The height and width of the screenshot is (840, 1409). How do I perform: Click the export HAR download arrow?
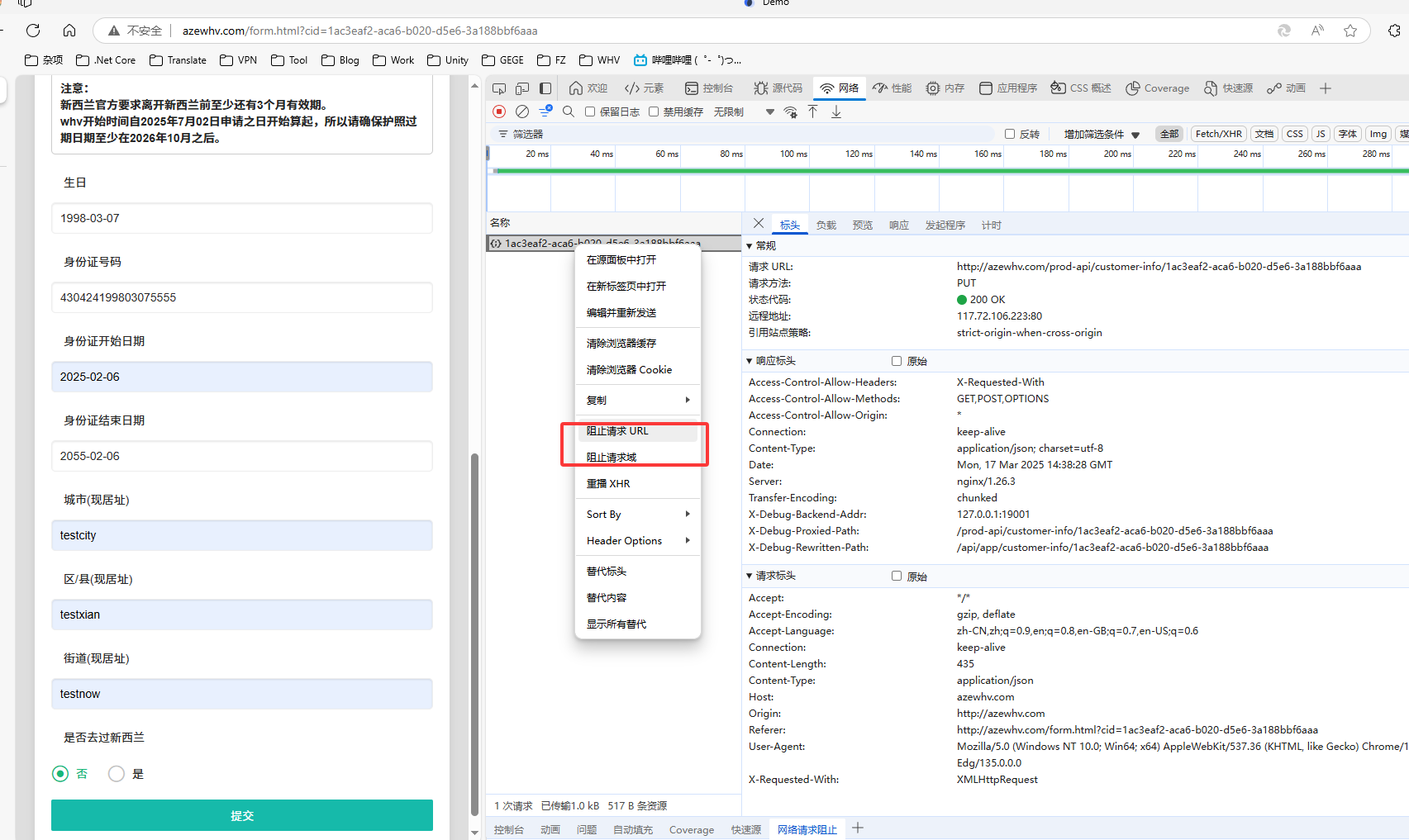836,112
